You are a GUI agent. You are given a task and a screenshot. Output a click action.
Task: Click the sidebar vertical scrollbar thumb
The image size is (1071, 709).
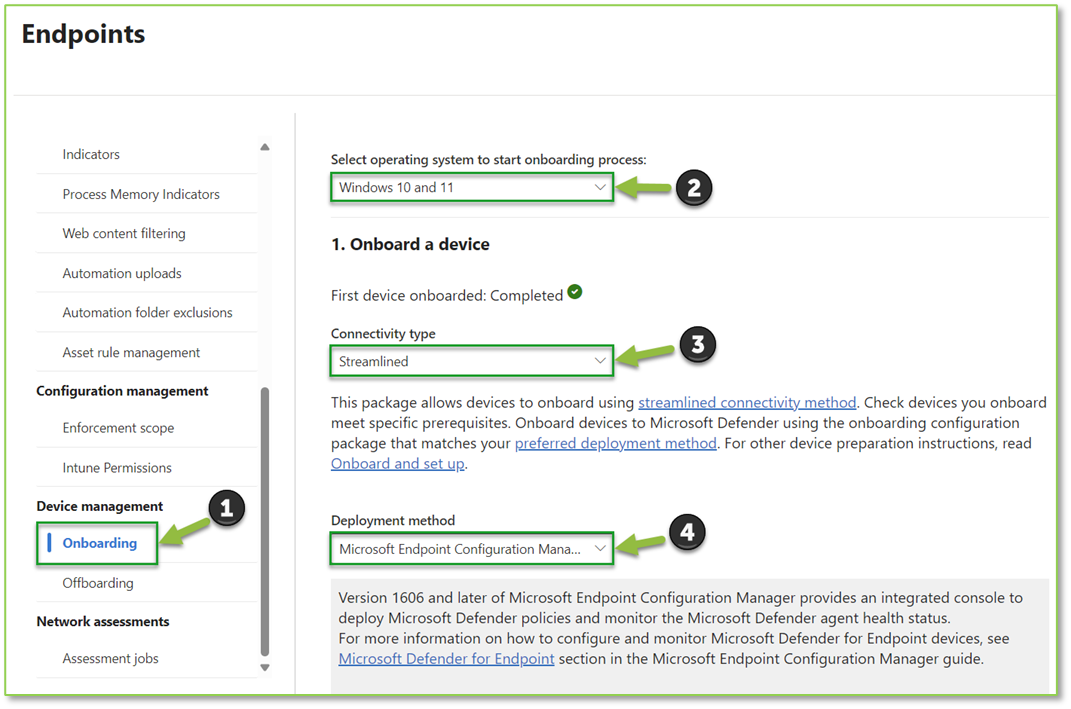click(x=265, y=520)
